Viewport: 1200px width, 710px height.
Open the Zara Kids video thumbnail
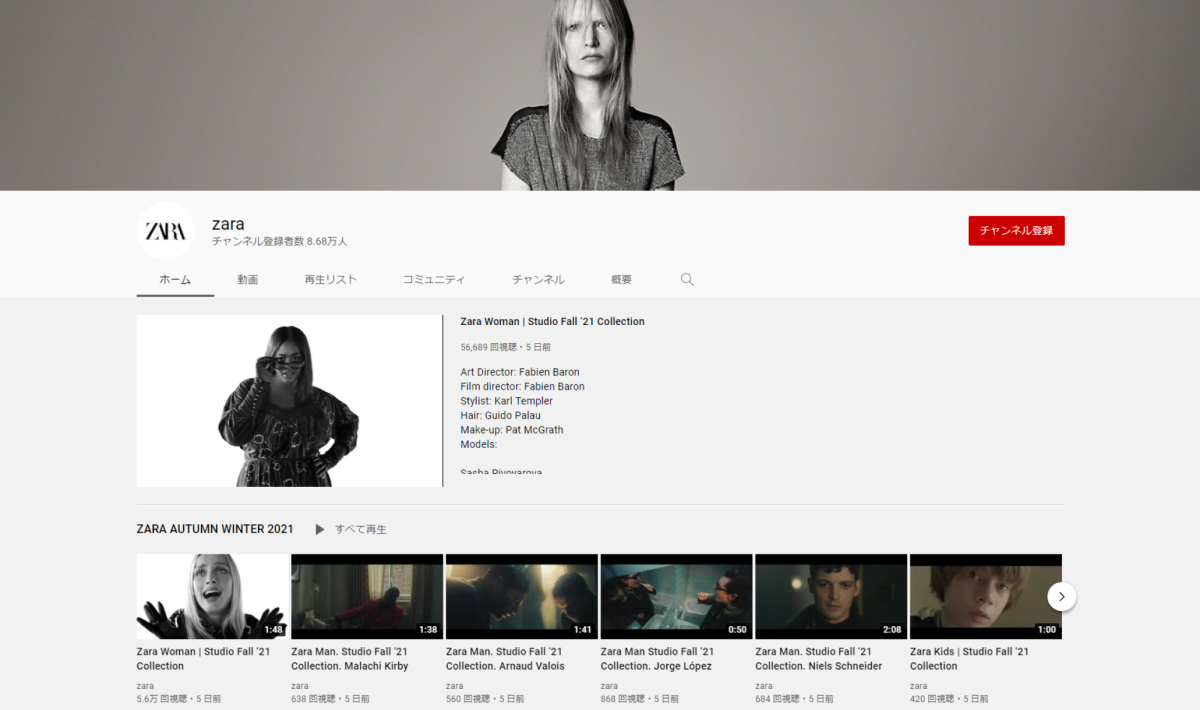point(986,597)
